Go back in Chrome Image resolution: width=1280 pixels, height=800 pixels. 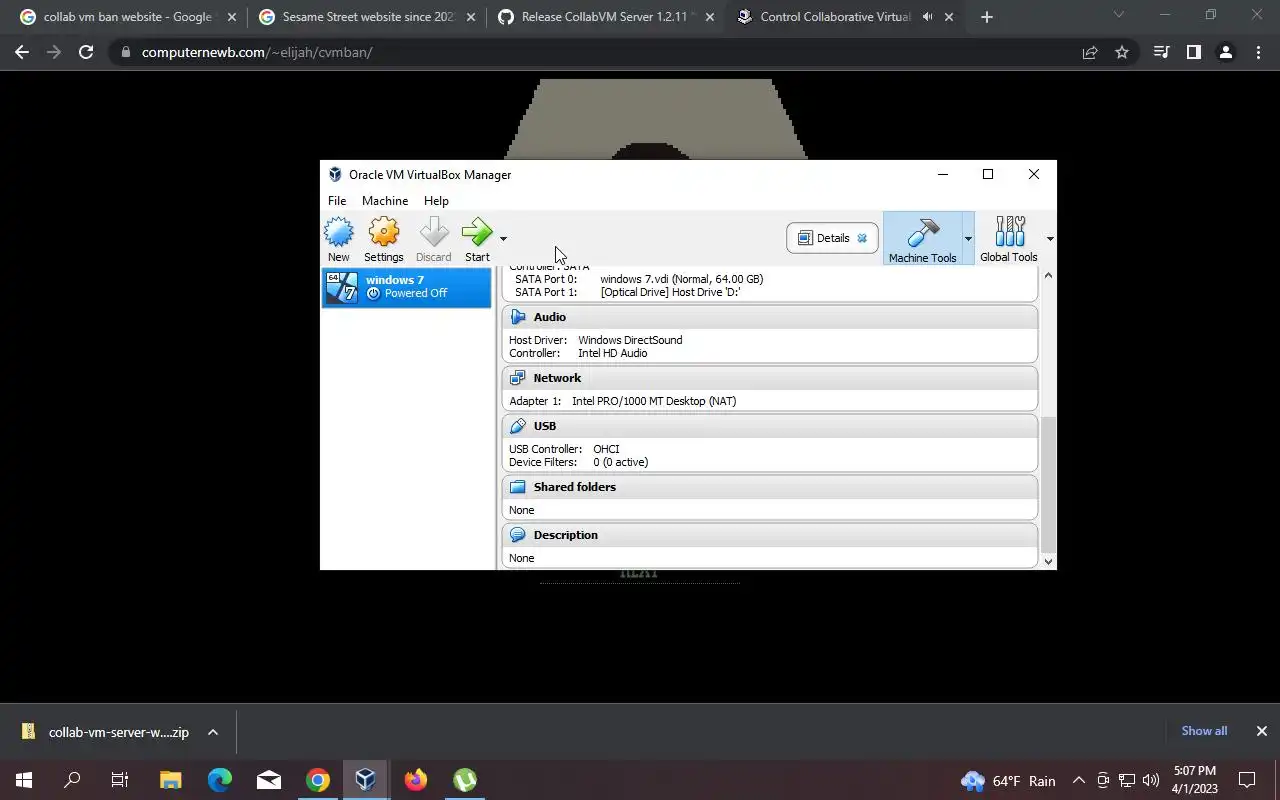point(22,52)
